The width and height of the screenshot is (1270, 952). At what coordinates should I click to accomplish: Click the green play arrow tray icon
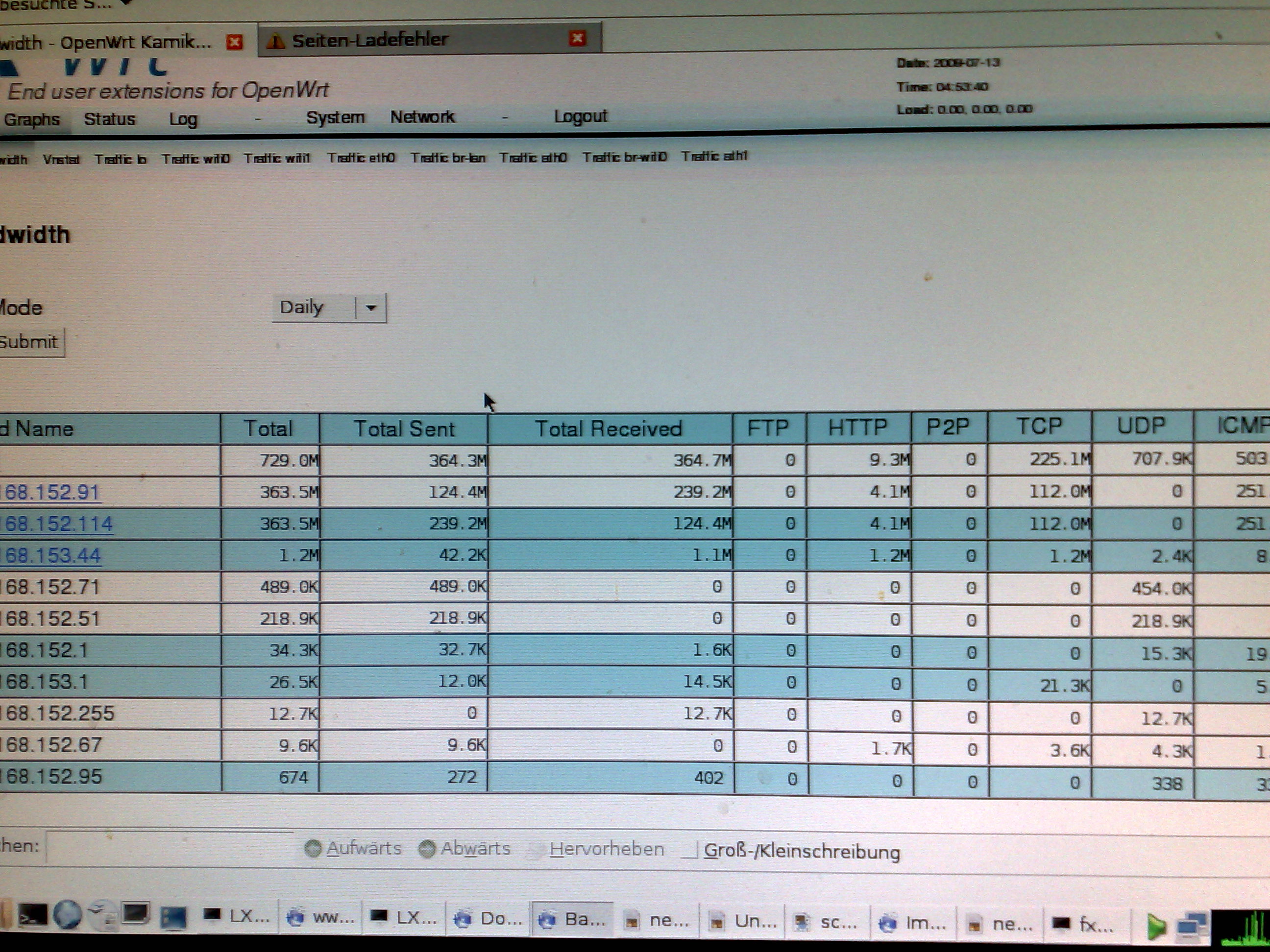(1156, 927)
